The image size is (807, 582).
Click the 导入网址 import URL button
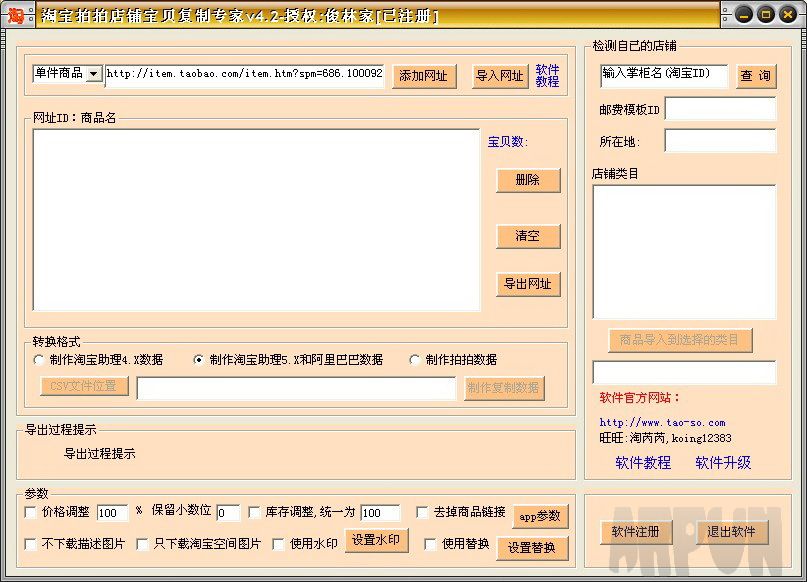(499, 75)
